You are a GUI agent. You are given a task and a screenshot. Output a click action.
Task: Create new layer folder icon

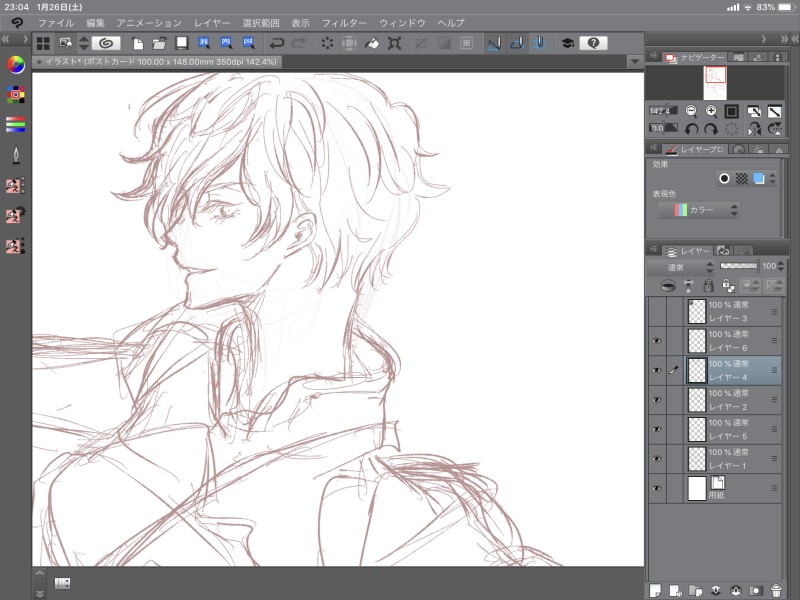695,590
